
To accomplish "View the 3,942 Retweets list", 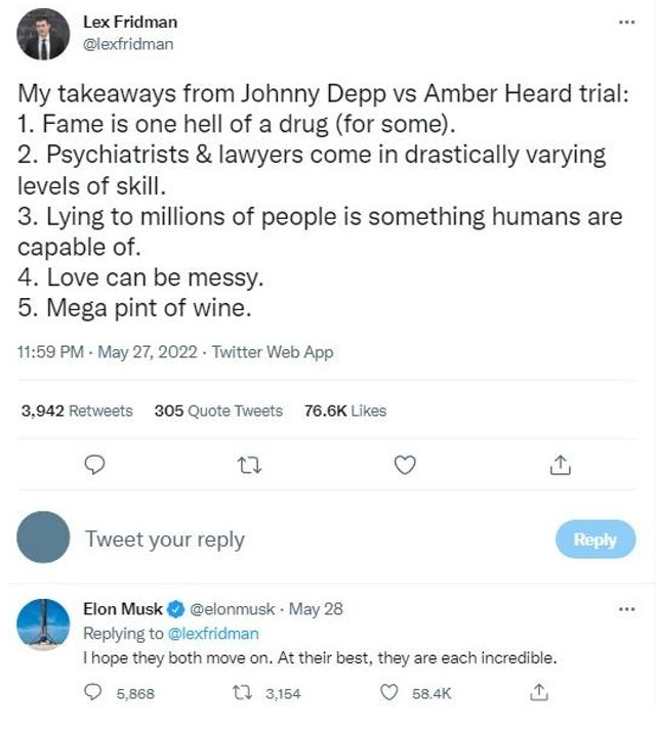I will tap(77, 410).
